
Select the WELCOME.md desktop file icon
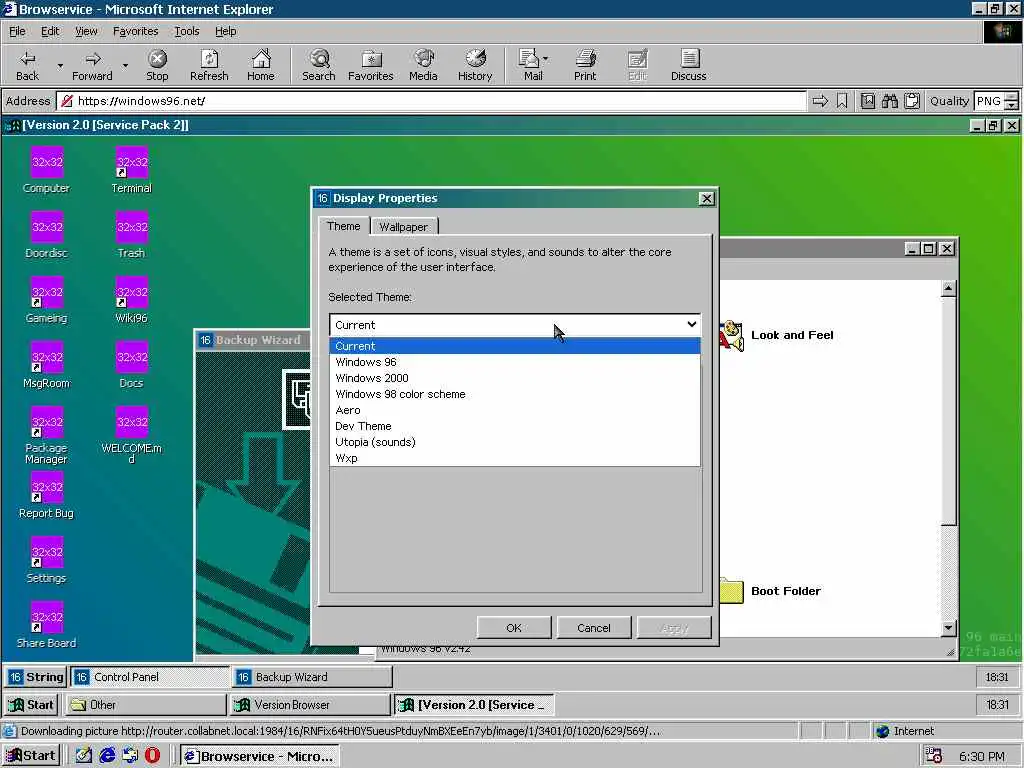[x=132, y=436]
